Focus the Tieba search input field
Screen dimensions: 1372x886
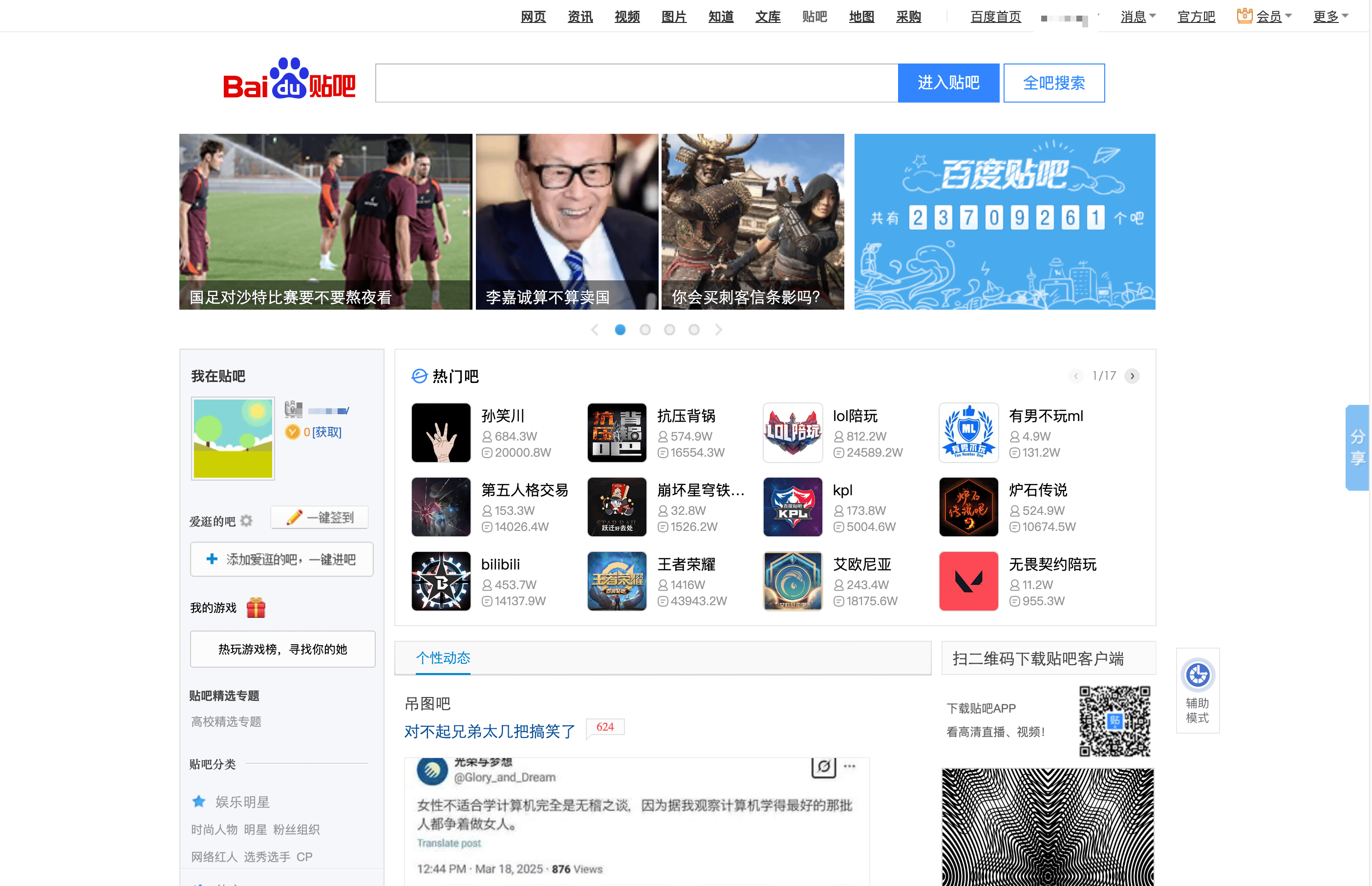click(x=637, y=83)
